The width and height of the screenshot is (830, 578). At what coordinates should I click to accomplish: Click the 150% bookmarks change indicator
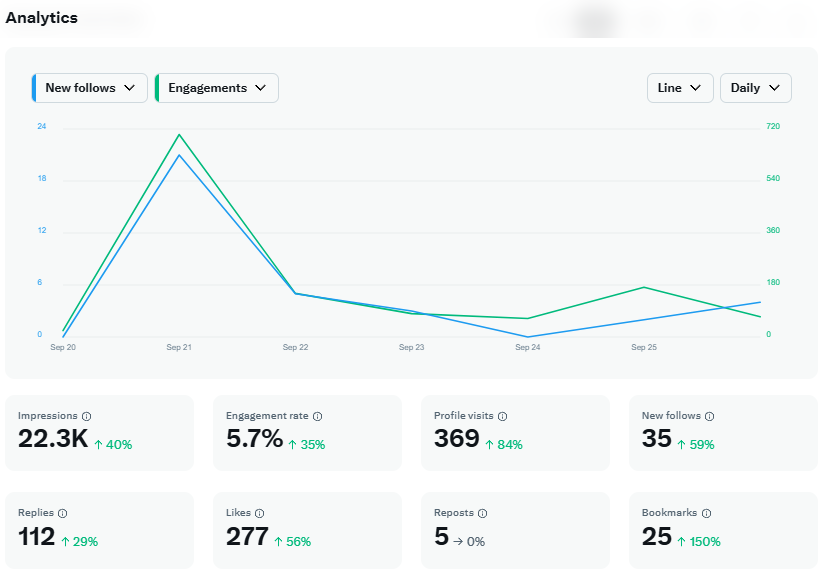(x=699, y=542)
